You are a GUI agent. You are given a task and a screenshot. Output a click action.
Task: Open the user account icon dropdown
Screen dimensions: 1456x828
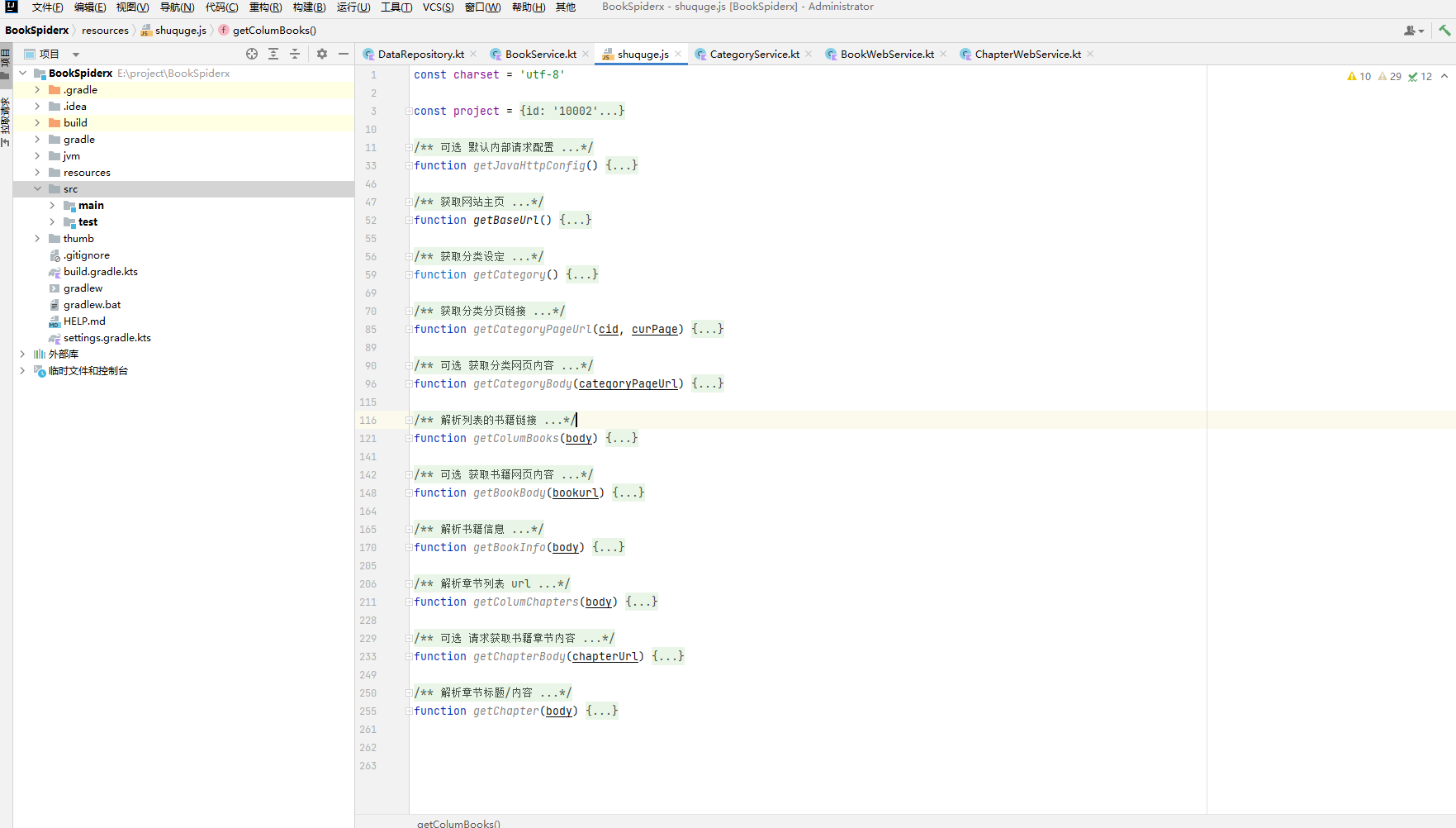1414,31
